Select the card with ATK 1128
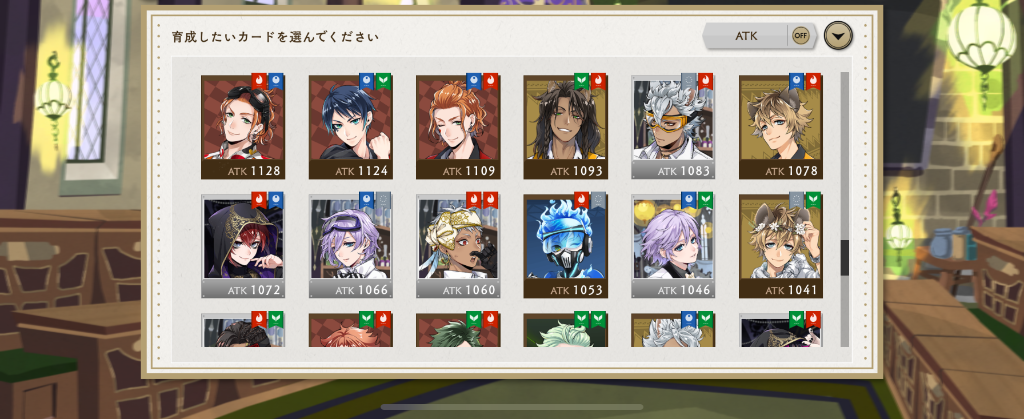1024x419 pixels. point(243,127)
